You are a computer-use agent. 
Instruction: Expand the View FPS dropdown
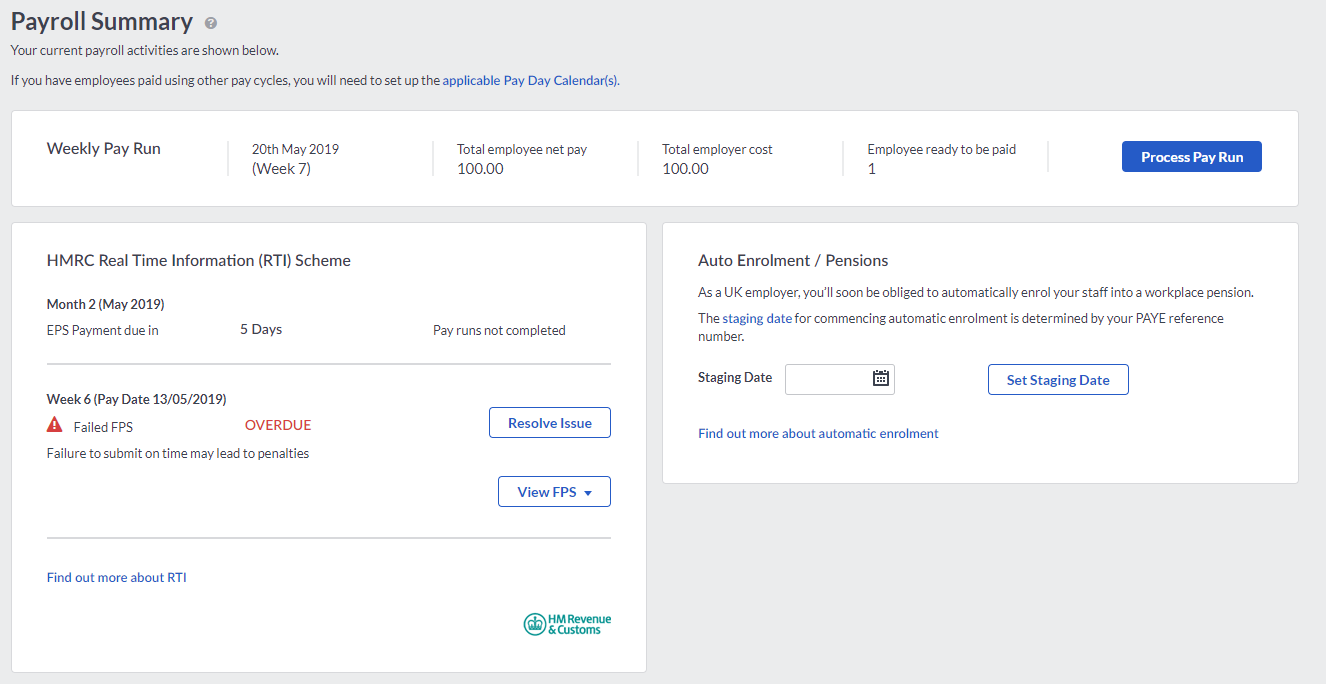[554, 492]
